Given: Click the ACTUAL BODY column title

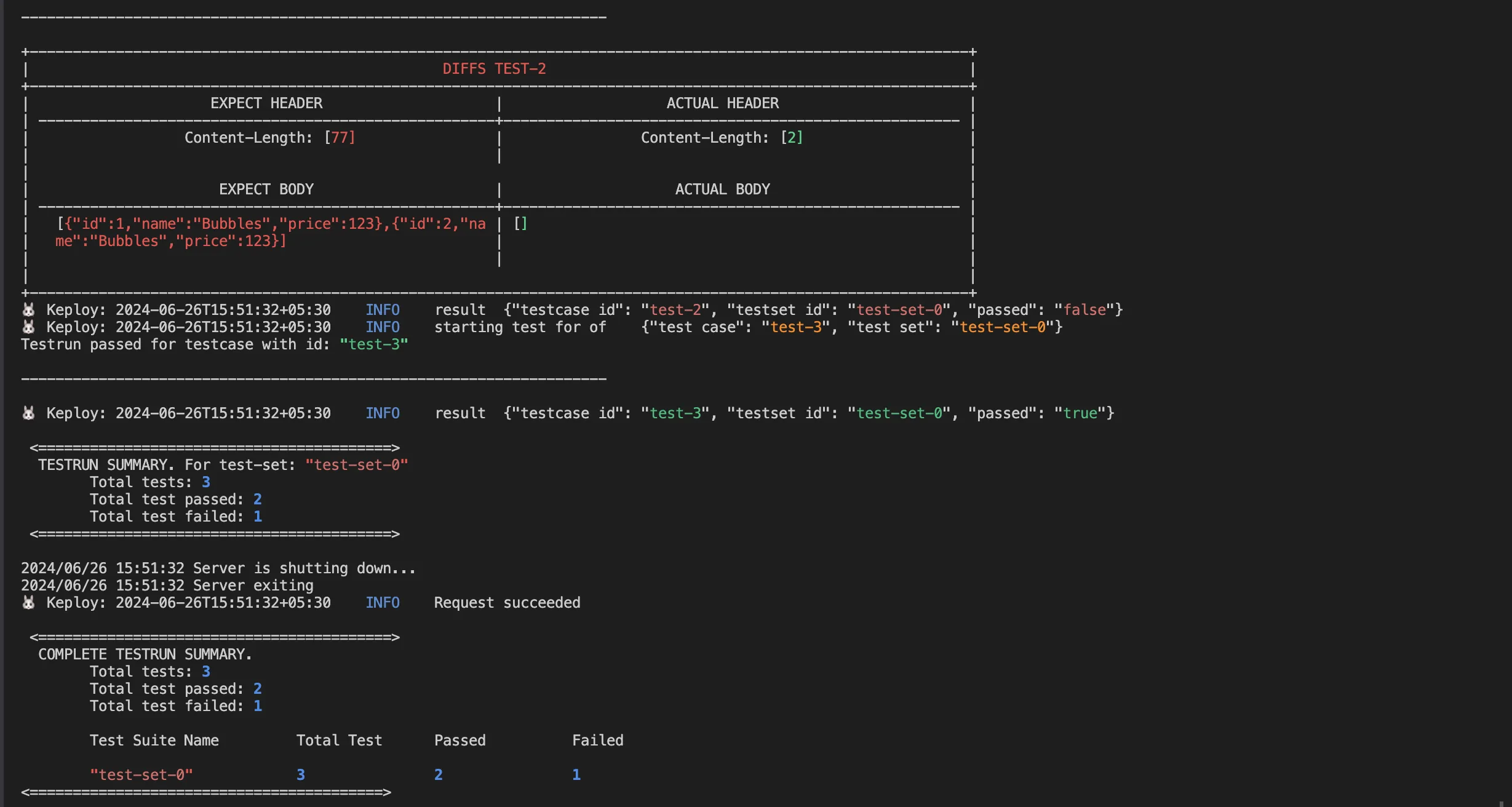Looking at the screenshot, I should pyautogui.click(x=723, y=189).
